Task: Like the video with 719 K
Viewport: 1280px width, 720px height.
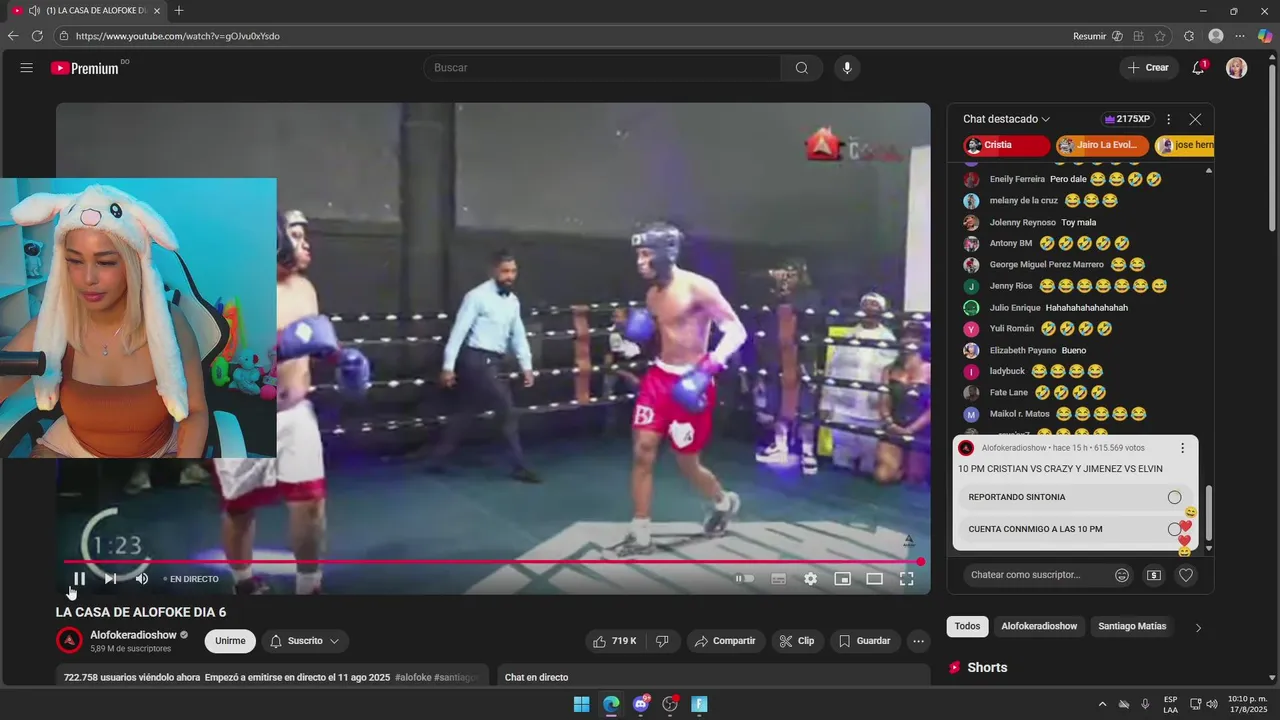Action: (616, 641)
